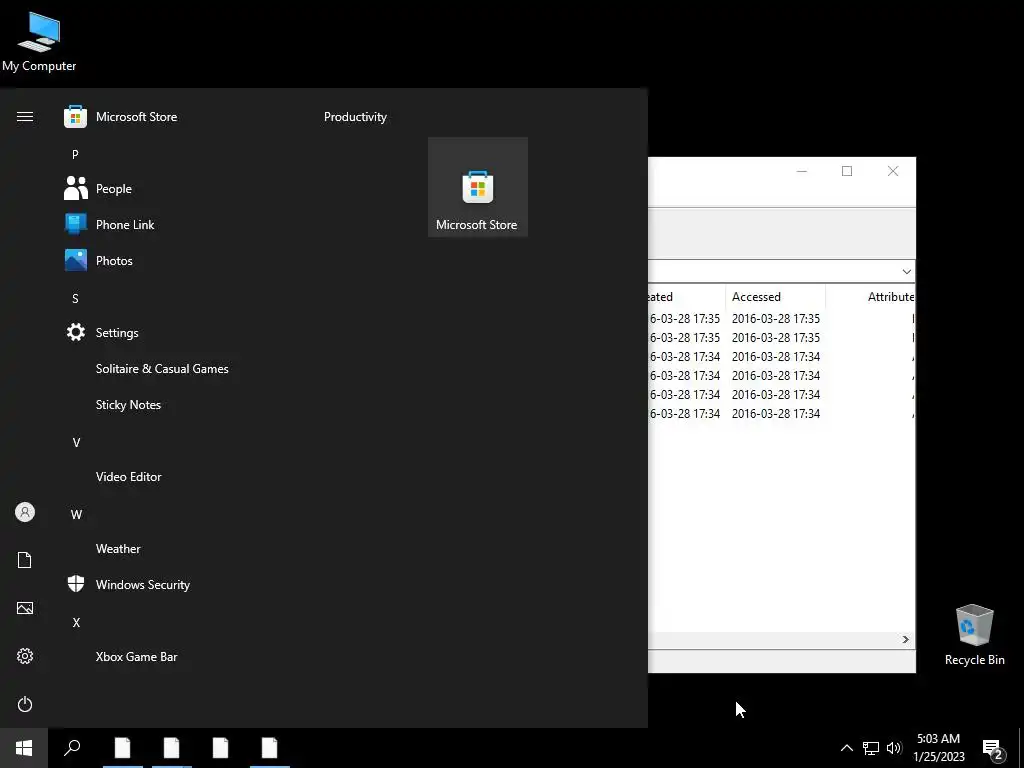Open Weather app entry
This screenshot has height=768, width=1024.
[x=118, y=549]
